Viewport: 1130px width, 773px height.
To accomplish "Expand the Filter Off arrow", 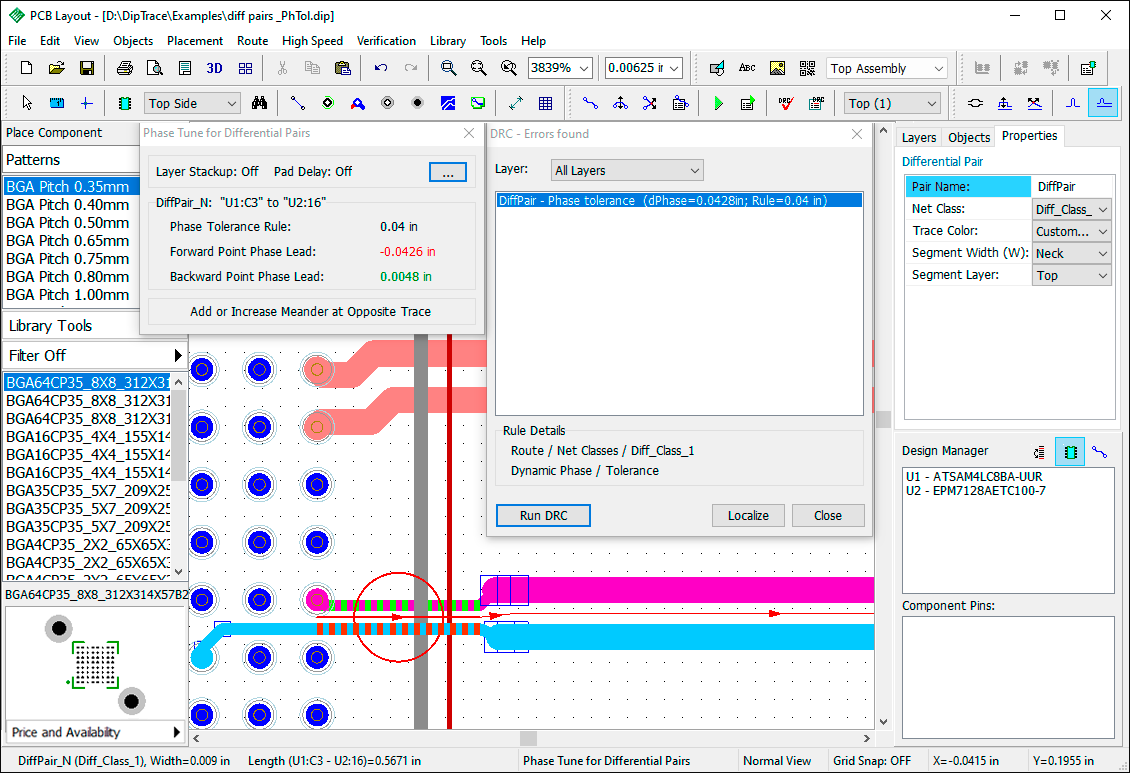I will click(x=177, y=355).
